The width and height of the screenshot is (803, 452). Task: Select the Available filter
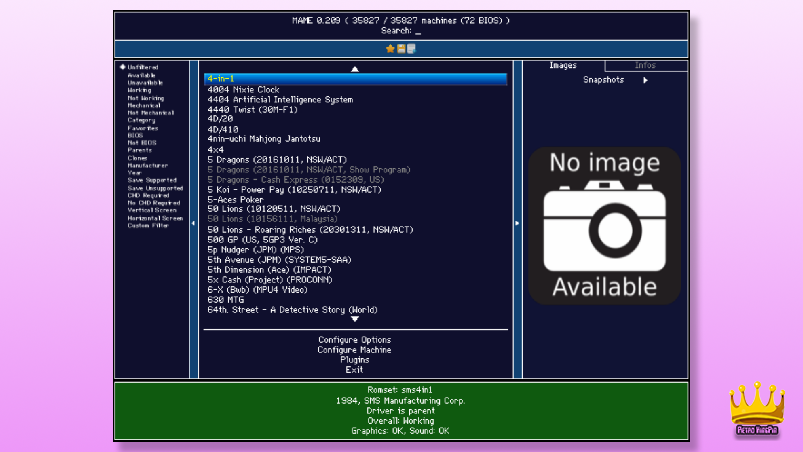(x=141, y=75)
